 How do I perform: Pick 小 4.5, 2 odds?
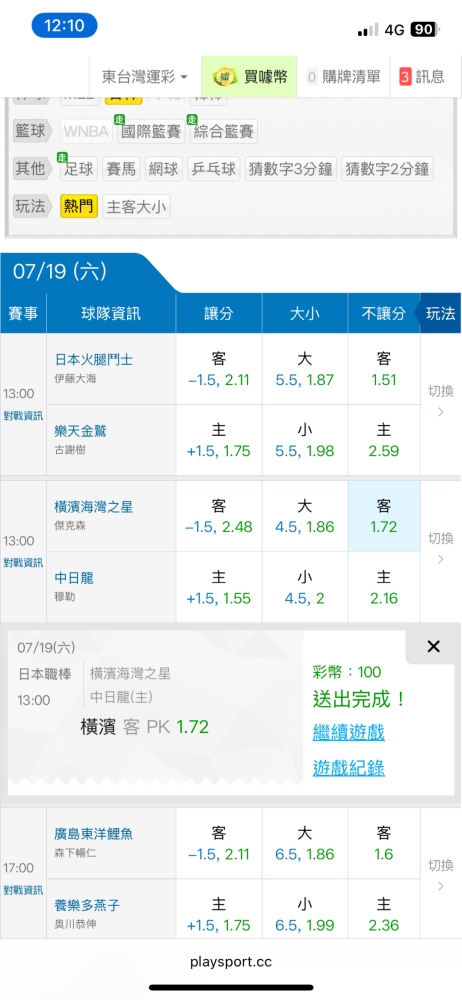[305, 587]
